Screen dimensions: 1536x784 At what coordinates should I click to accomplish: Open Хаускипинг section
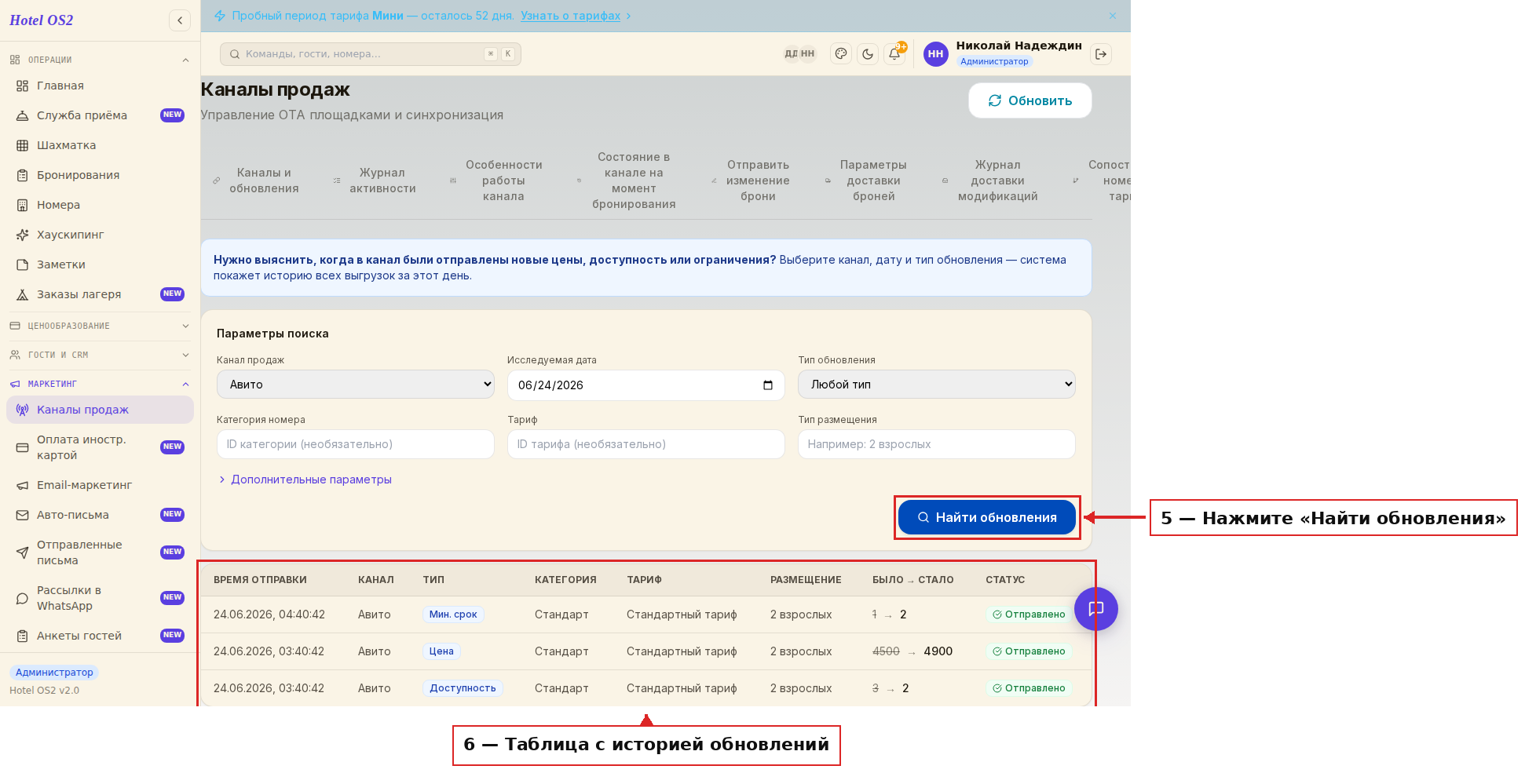pyautogui.click(x=100, y=235)
